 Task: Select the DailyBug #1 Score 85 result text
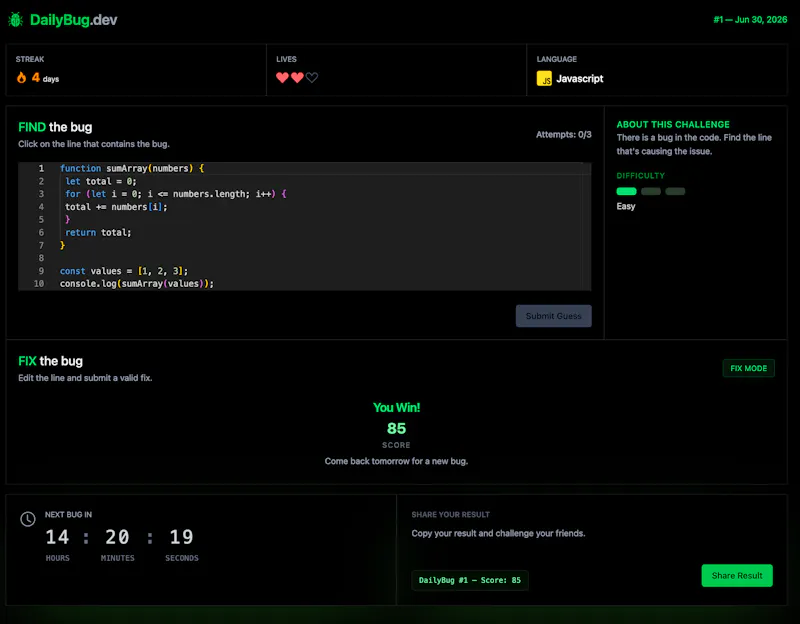(x=470, y=580)
